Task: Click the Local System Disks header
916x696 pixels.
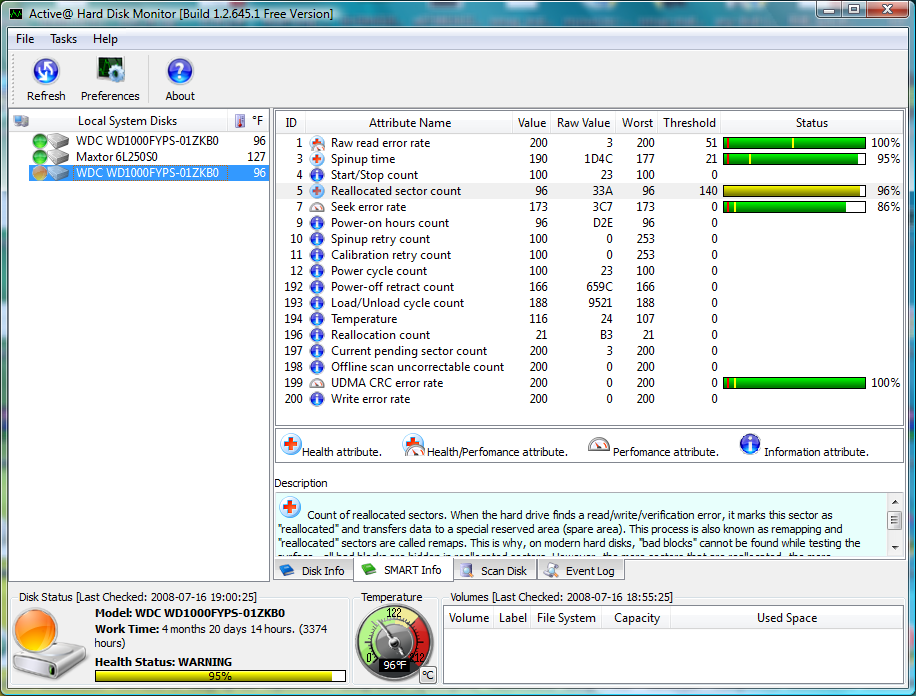Action: (127, 121)
